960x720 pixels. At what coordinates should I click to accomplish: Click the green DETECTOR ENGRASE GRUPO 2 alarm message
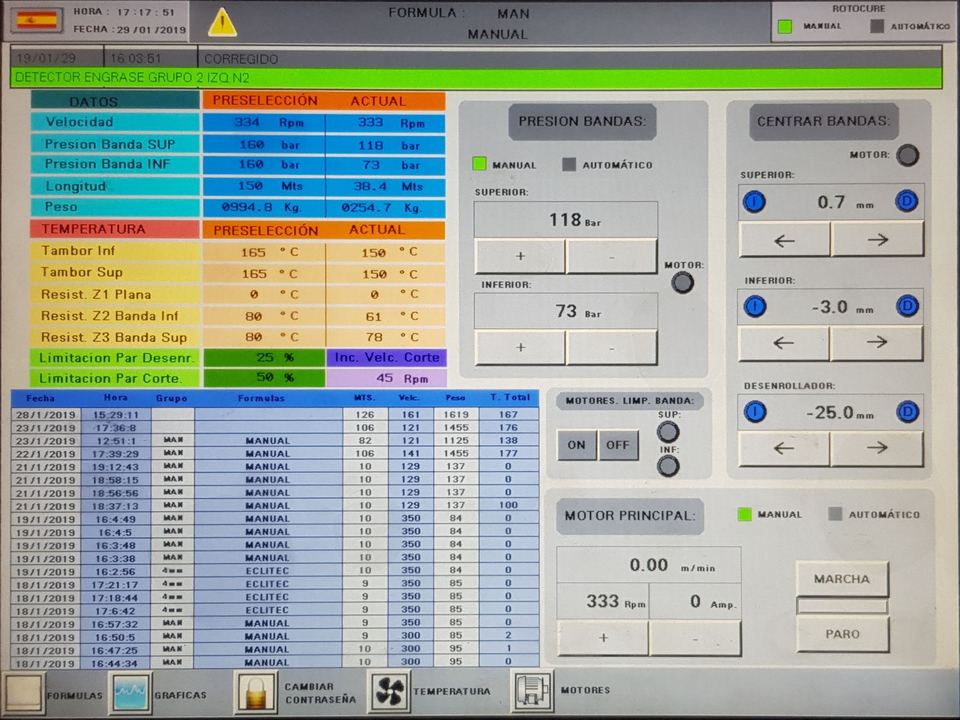point(476,78)
